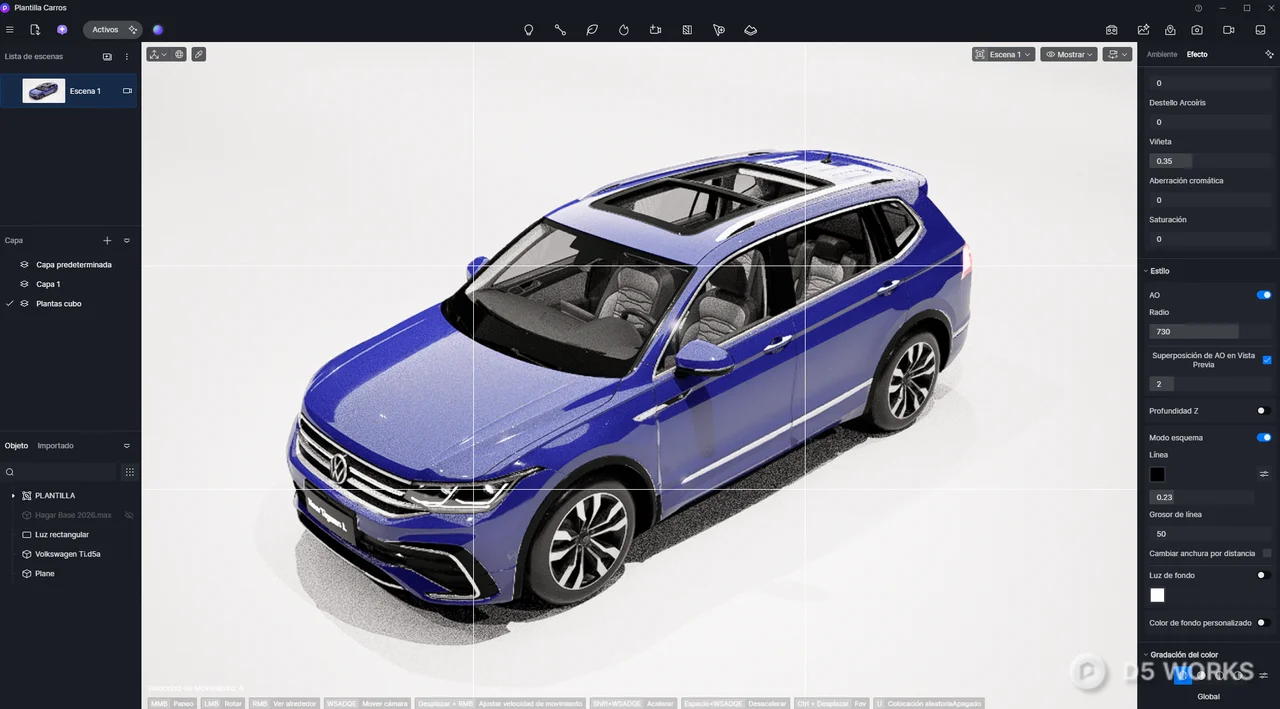Click the file import icon in top toolbar
Image resolution: width=1280 pixels, height=709 pixels.
pyautogui.click(x=35, y=30)
